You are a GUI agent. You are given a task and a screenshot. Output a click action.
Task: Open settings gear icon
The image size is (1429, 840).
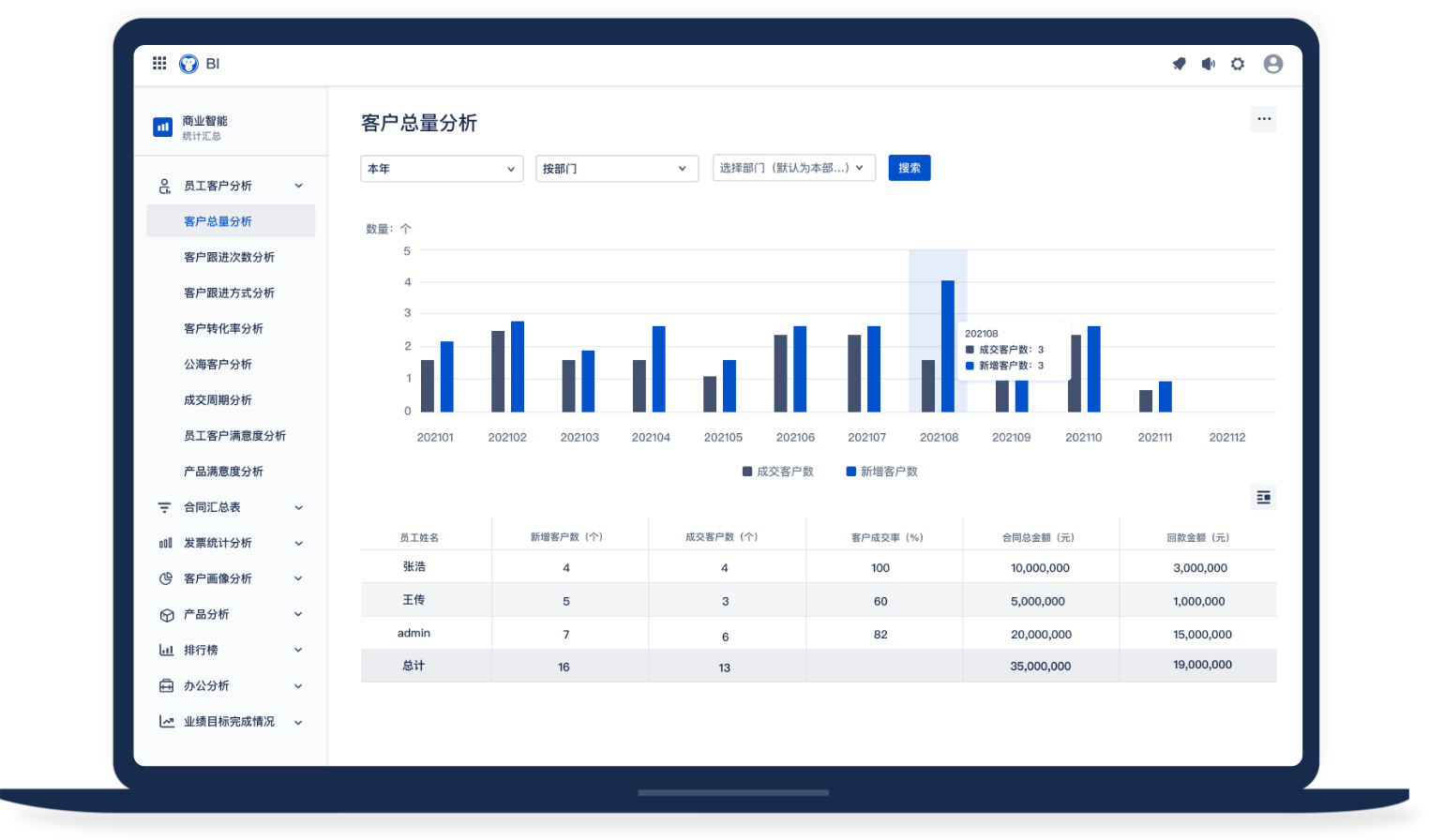click(1238, 64)
